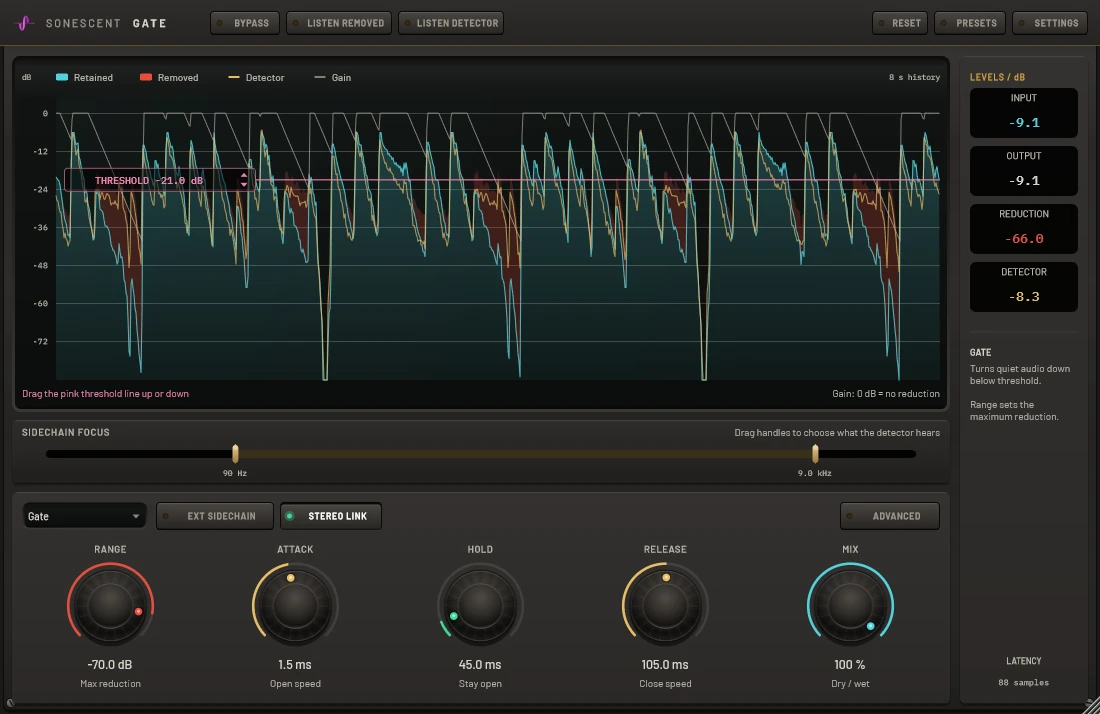The height and width of the screenshot is (714, 1100).
Task: Click the -70.0 dB range value
Action: pos(110,664)
